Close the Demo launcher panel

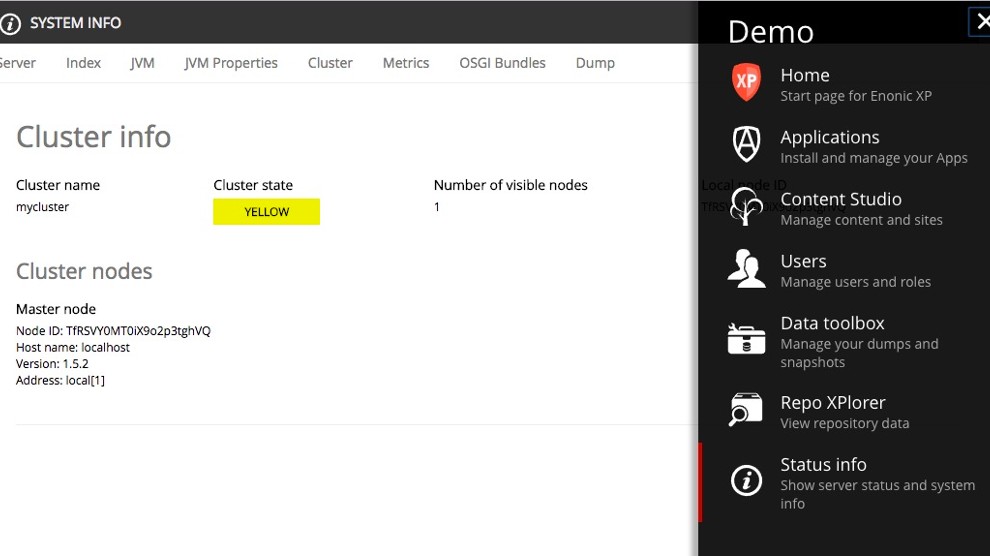pyautogui.click(x=982, y=22)
